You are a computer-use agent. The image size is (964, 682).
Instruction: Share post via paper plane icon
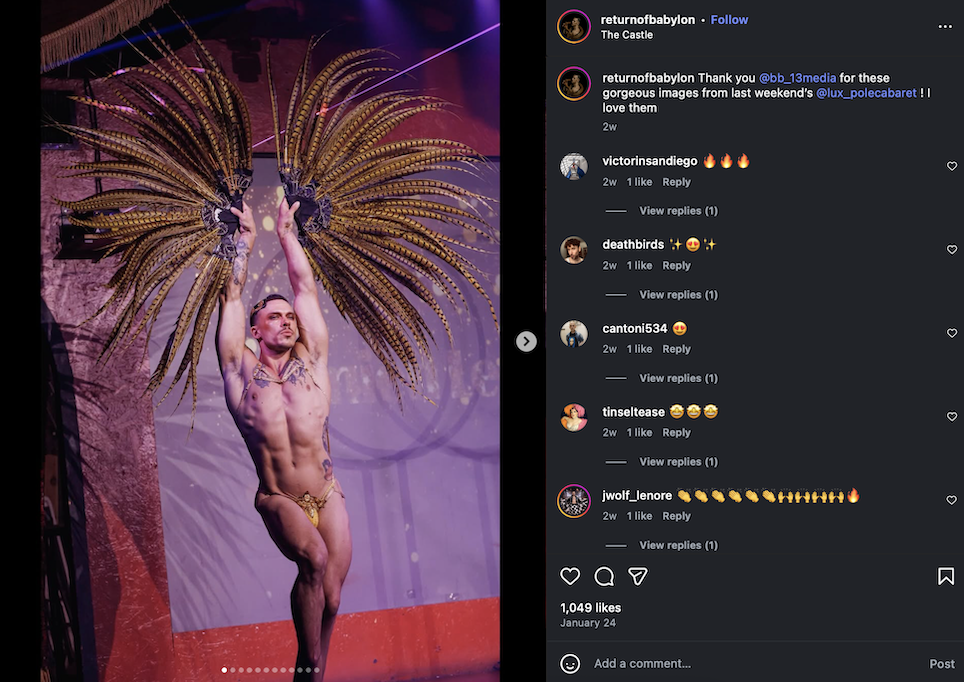(638, 576)
